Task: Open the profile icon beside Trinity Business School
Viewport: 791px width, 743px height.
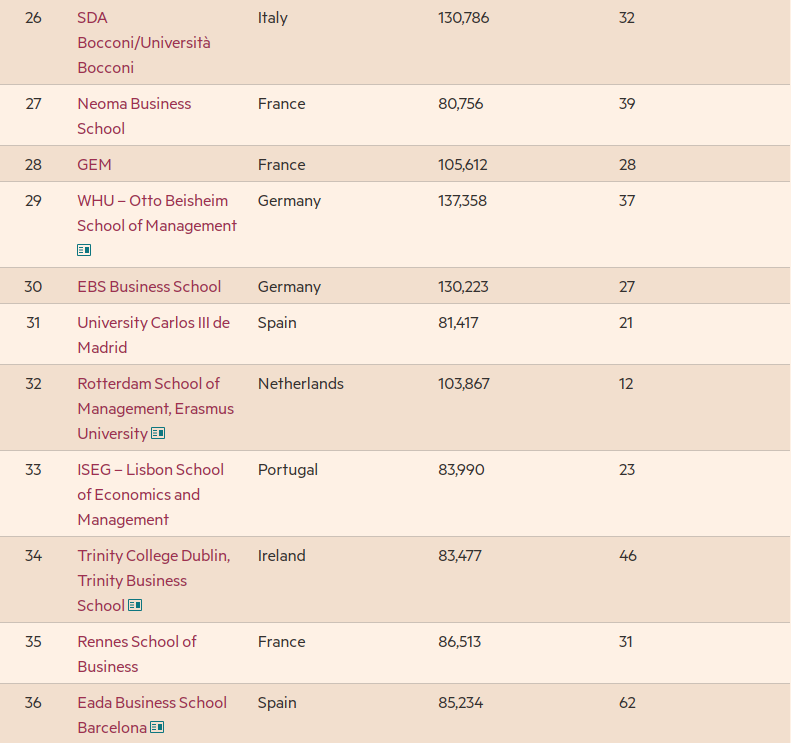Action: click(135, 605)
